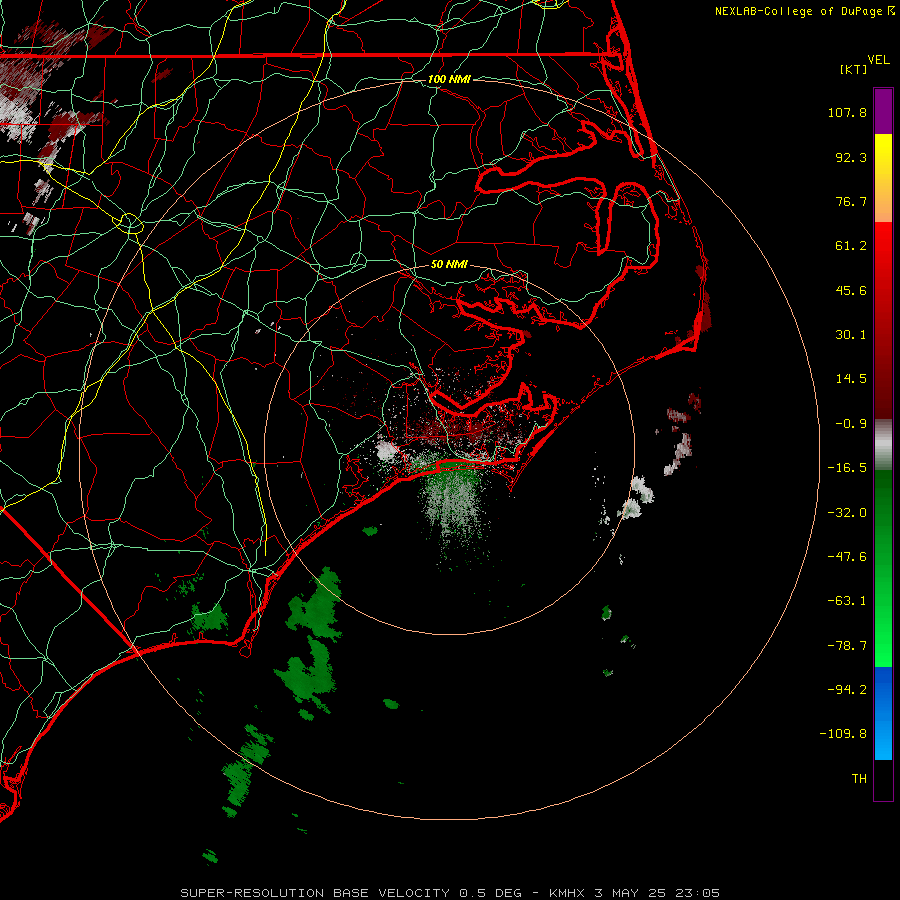900x900 pixels.
Task: Click the -16.5 velocity scale value
Action: 847,468
